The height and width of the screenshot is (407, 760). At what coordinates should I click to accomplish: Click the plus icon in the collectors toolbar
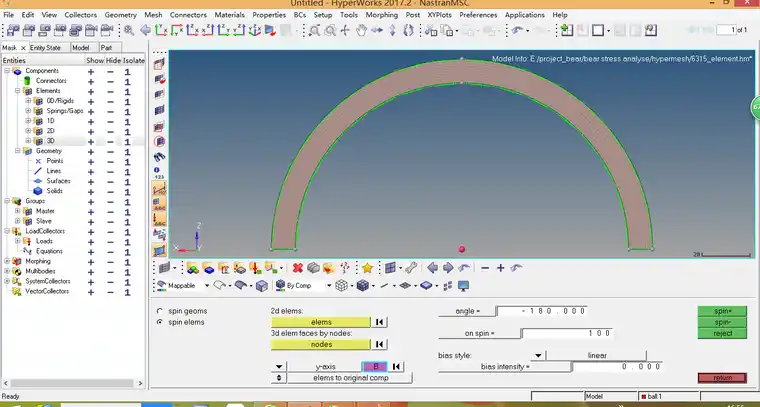(501, 268)
